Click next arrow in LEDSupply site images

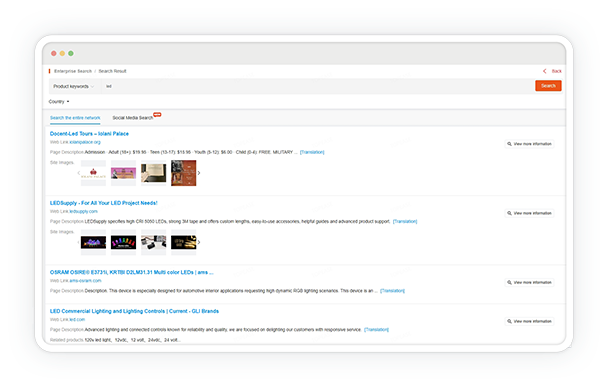[x=199, y=242]
